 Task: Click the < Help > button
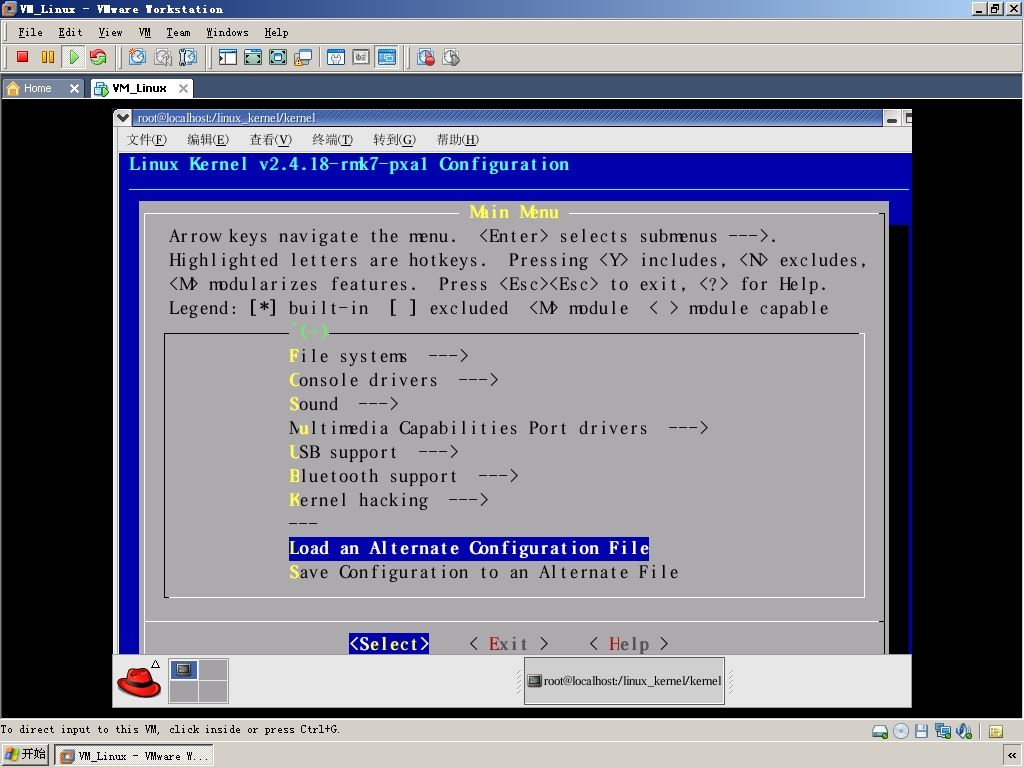(629, 644)
